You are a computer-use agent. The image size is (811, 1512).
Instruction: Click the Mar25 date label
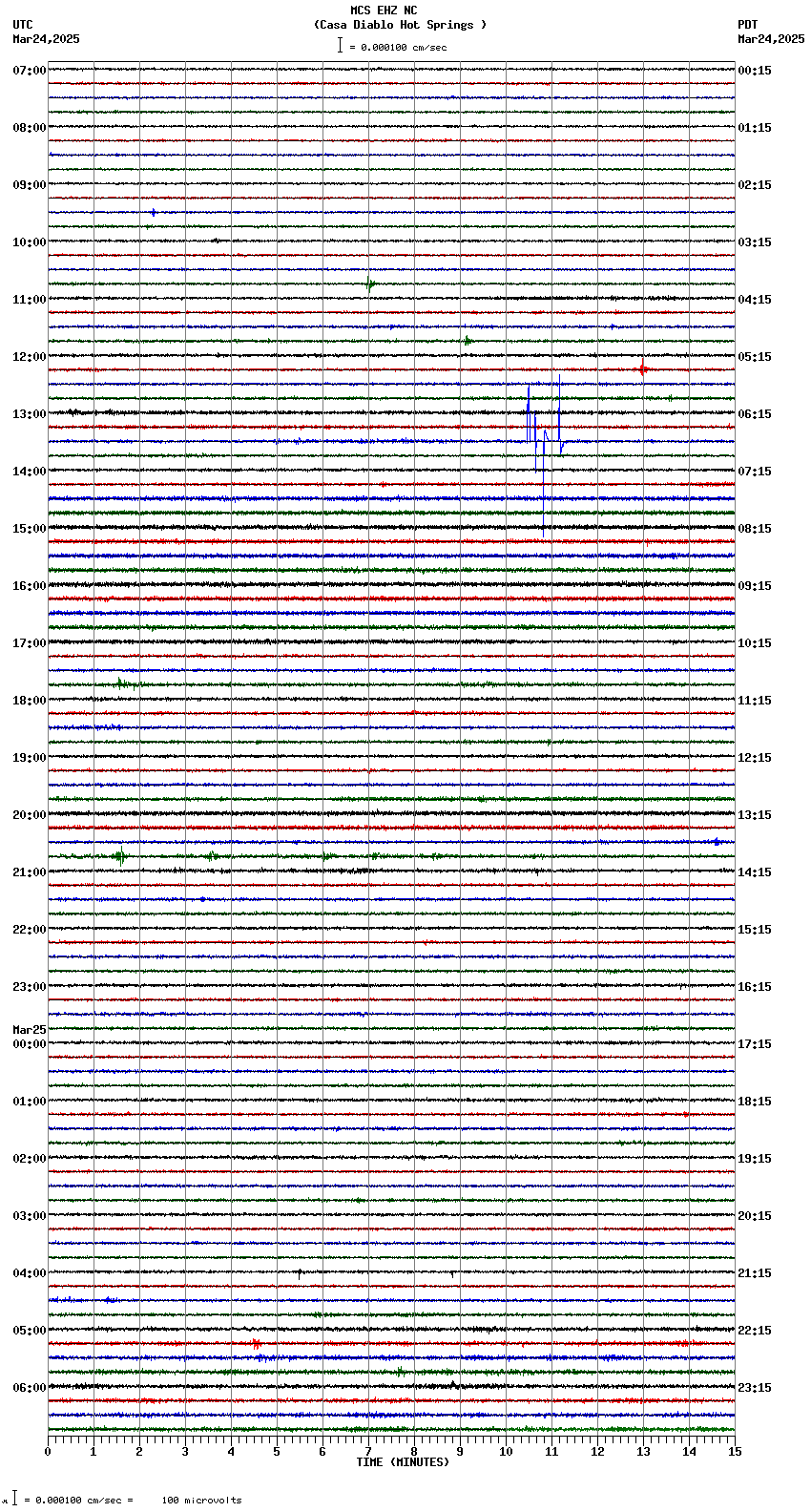coord(30,1030)
